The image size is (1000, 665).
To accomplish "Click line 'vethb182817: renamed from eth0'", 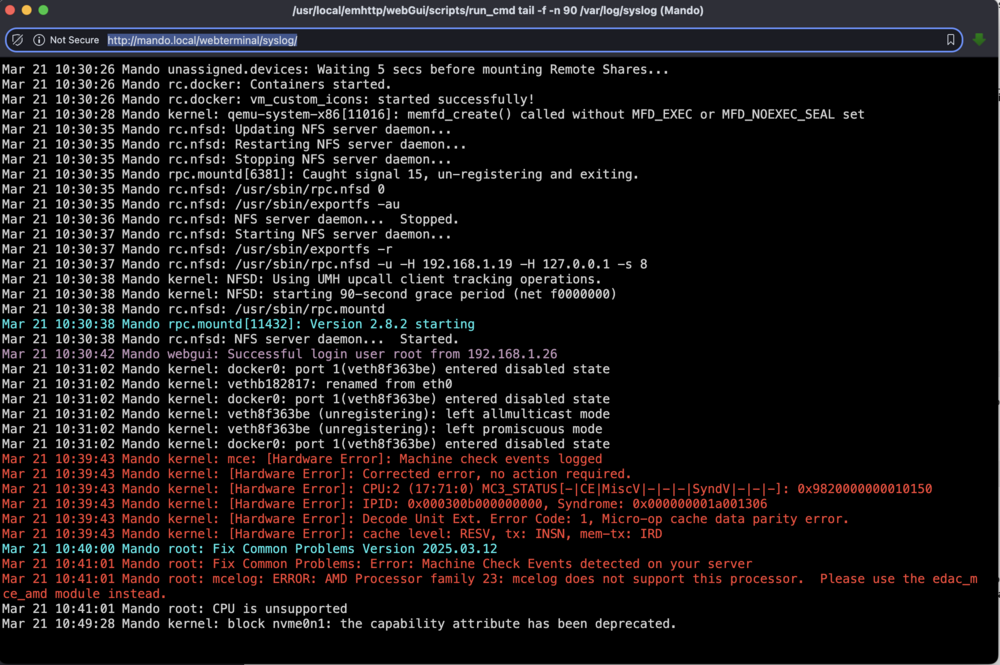I will click(x=227, y=384).
